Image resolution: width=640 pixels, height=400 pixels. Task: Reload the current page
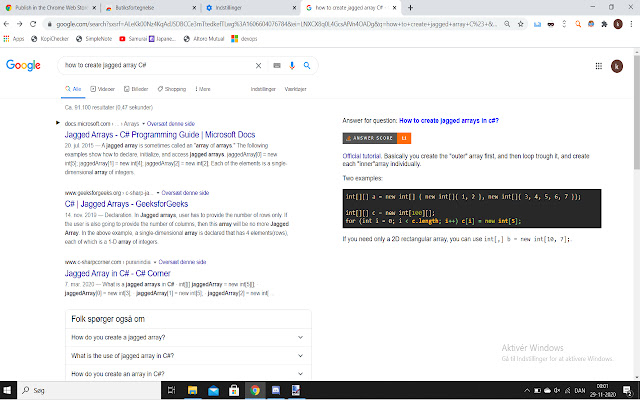click(x=33, y=24)
